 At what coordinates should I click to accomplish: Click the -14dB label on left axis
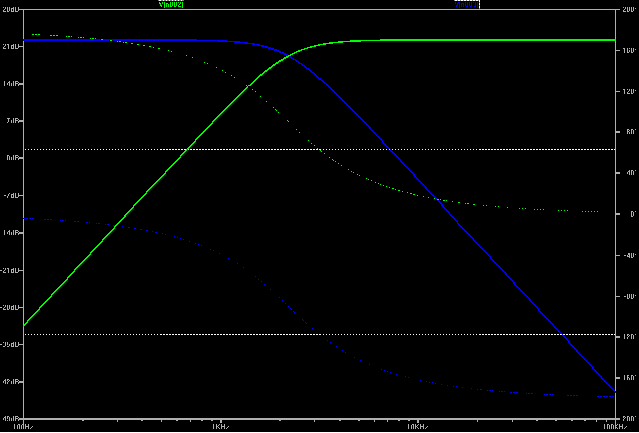tap(11, 233)
